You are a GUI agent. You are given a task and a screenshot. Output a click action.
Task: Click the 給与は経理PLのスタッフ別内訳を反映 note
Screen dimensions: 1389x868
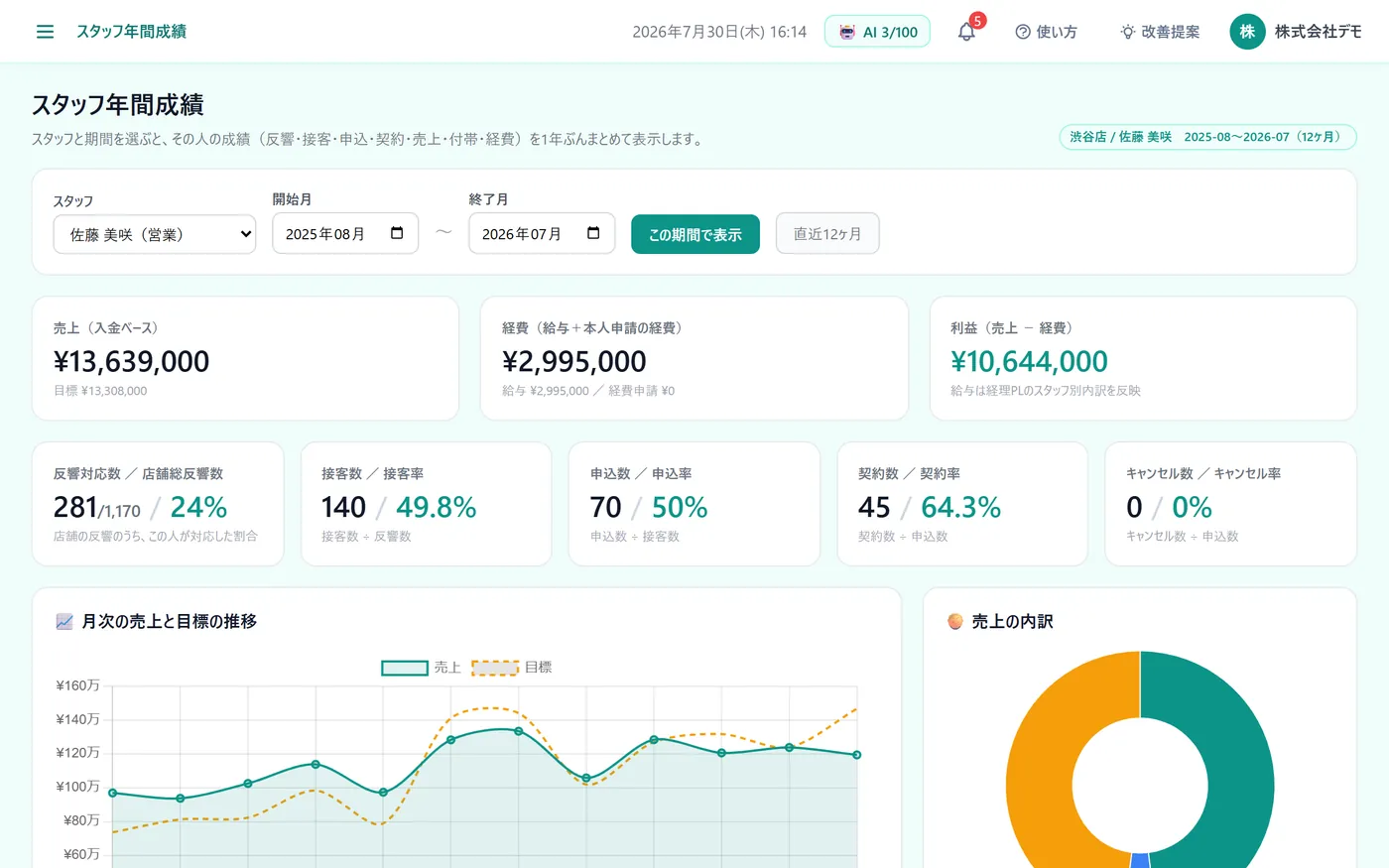[1046, 391]
